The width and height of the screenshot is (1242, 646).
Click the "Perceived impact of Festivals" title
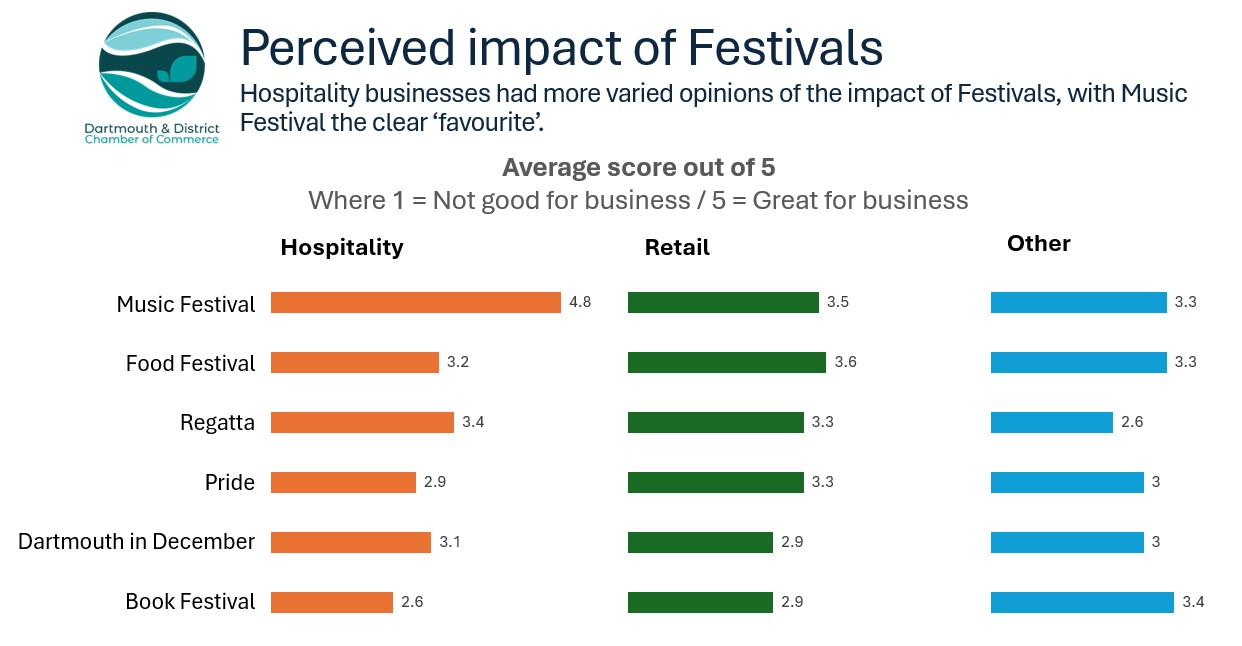[x=561, y=47]
